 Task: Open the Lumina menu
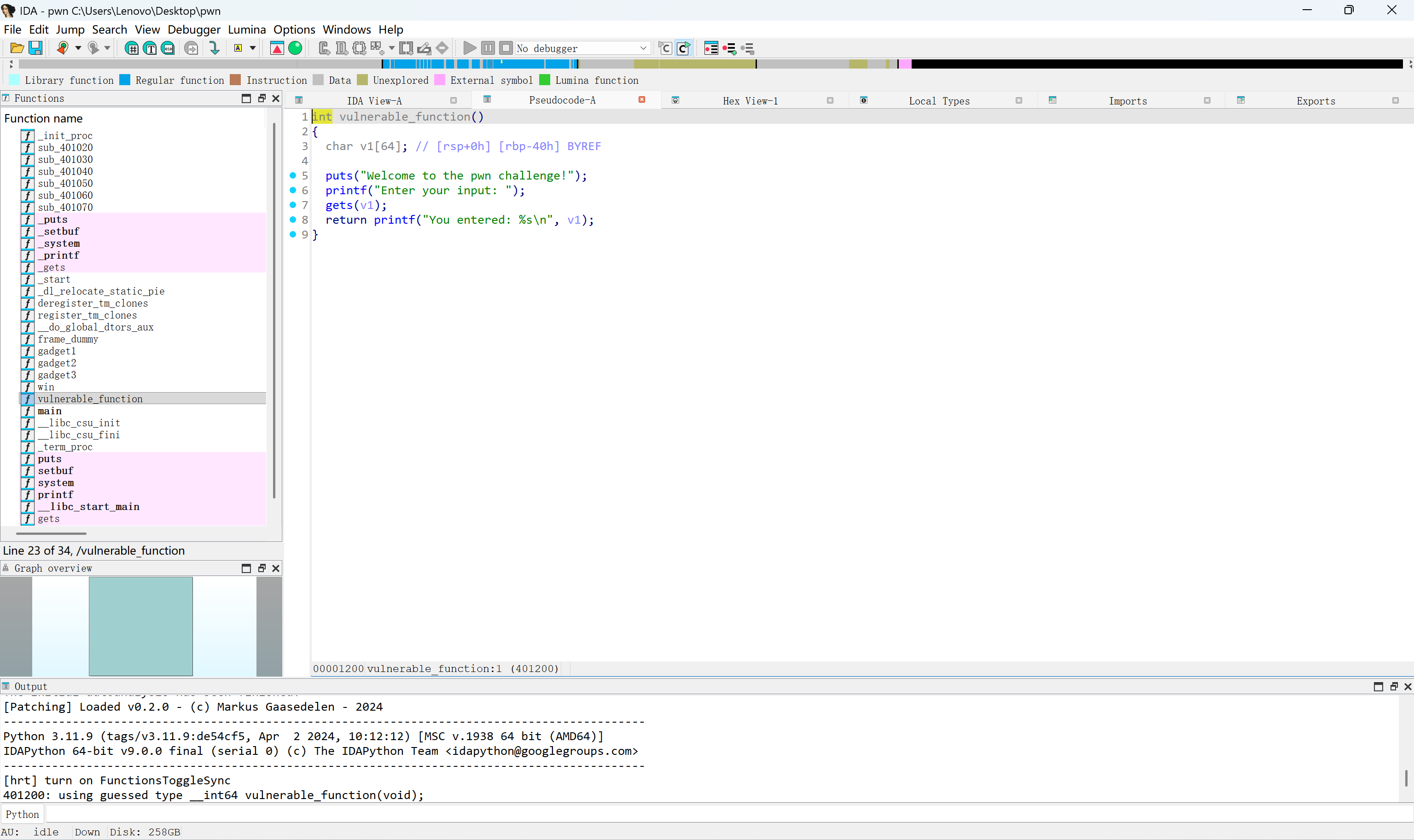(246, 29)
